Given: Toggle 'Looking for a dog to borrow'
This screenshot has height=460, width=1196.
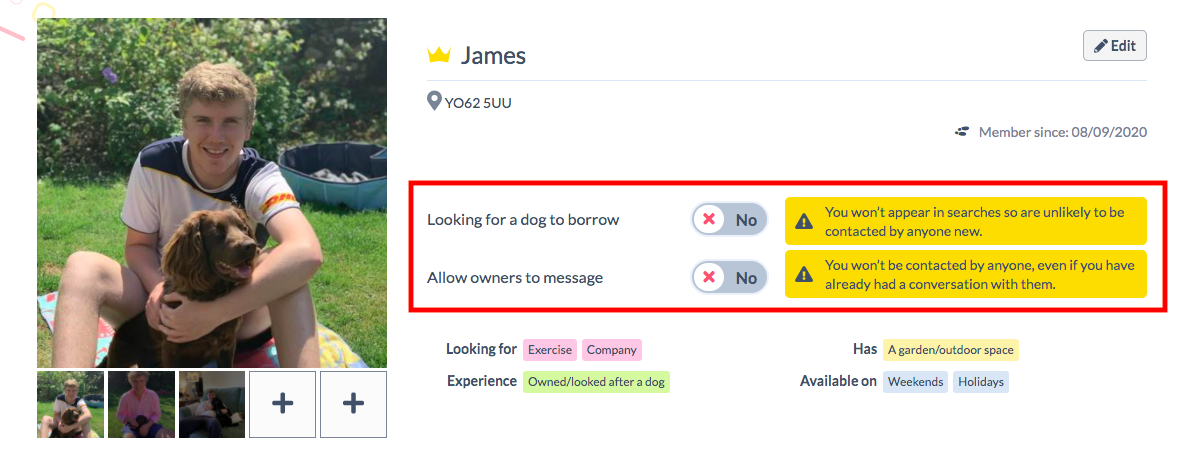Looking at the screenshot, I should pyautogui.click(x=729, y=220).
